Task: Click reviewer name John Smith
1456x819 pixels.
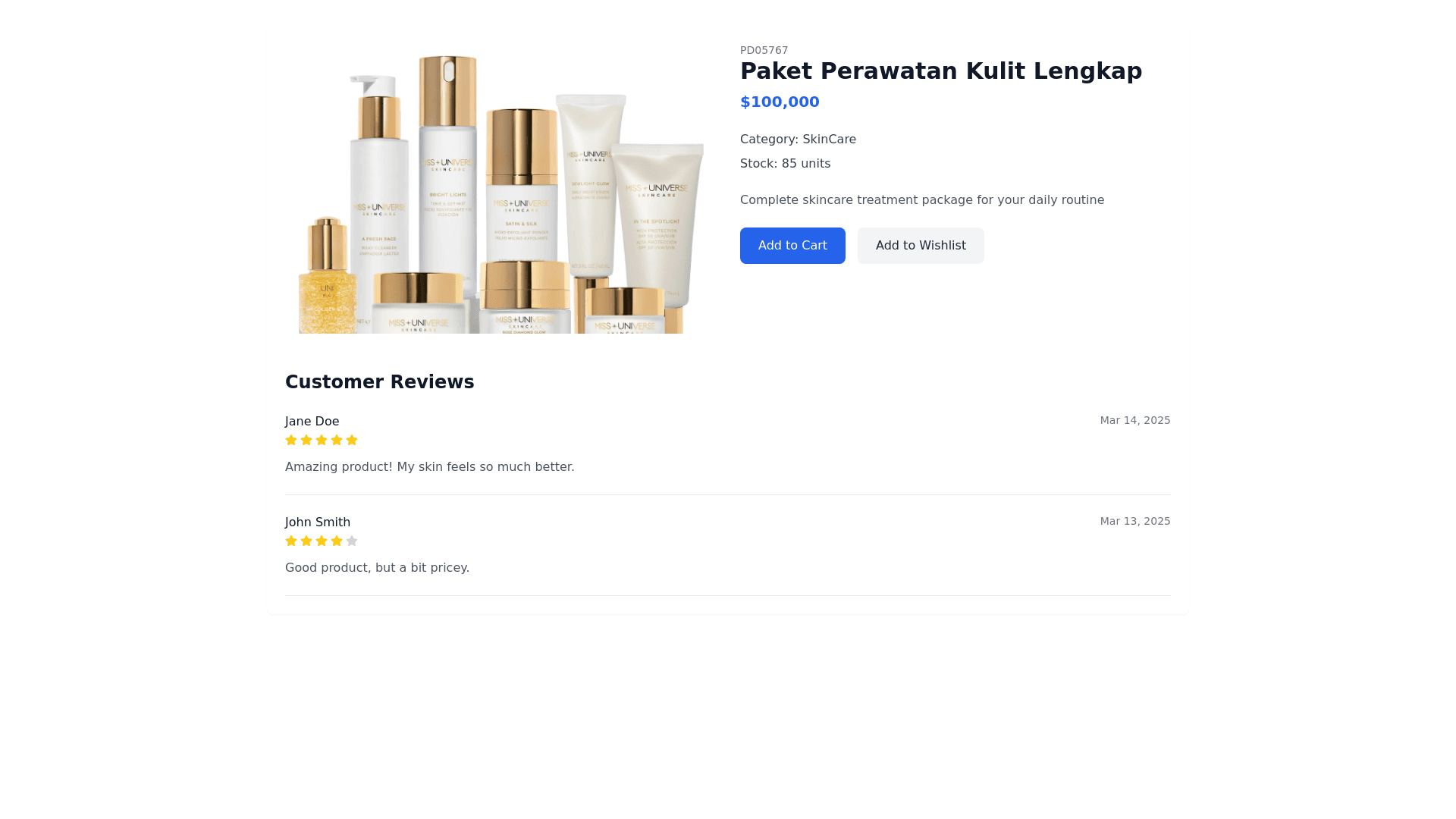Action: coord(318,522)
